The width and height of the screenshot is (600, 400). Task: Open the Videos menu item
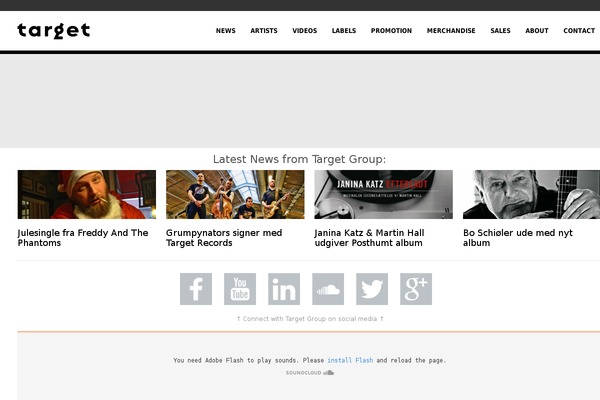click(305, 31)
